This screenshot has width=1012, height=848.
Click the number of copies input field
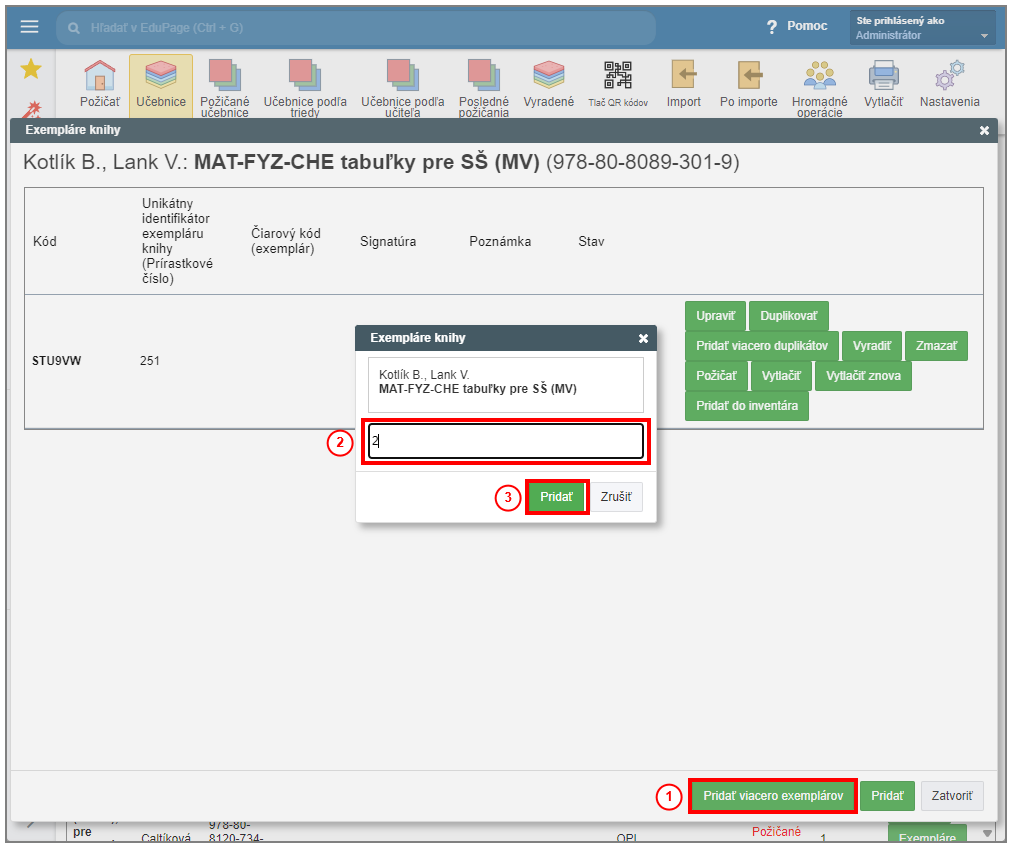pyautogui.click(x=505, y=441)
